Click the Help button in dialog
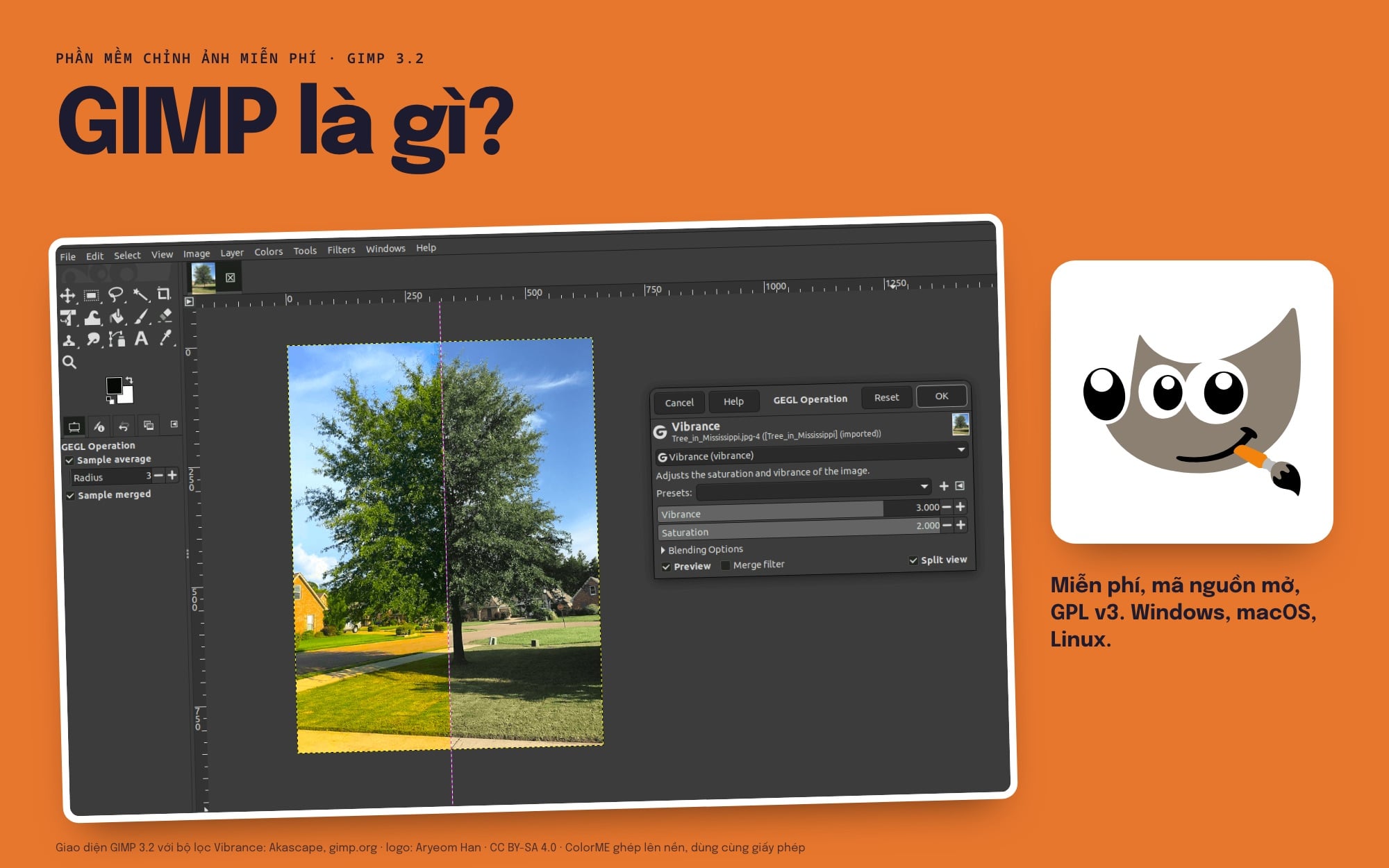 pyautogui.click(x=733, y=401)
